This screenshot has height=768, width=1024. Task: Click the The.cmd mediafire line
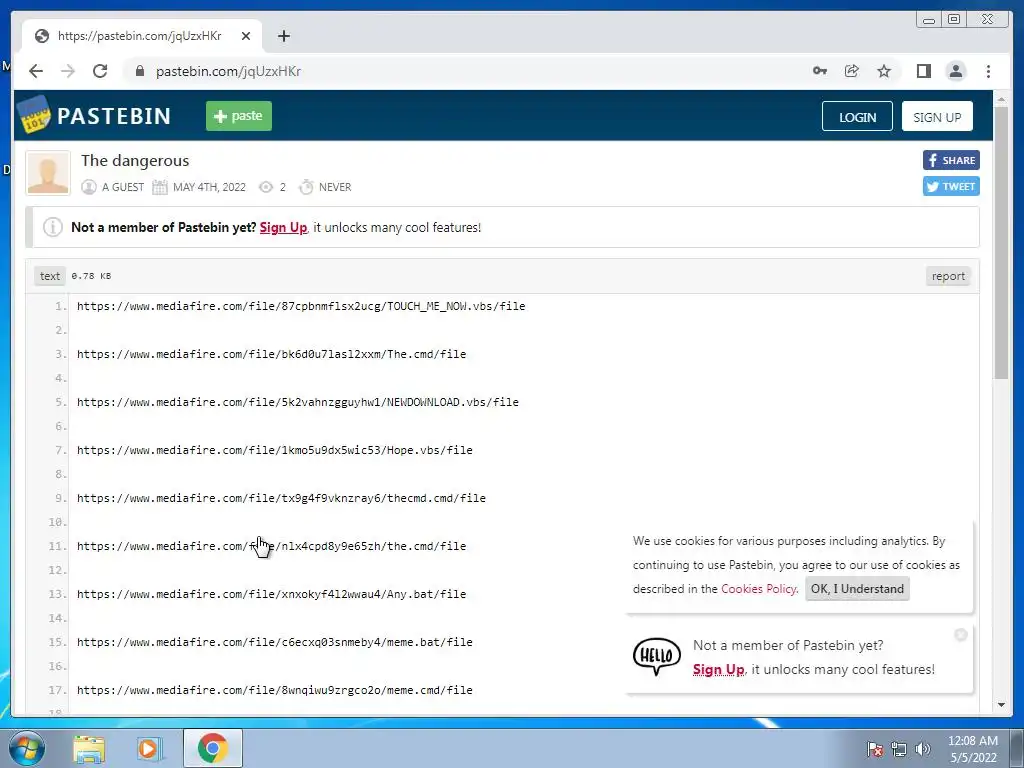point(272,354)
